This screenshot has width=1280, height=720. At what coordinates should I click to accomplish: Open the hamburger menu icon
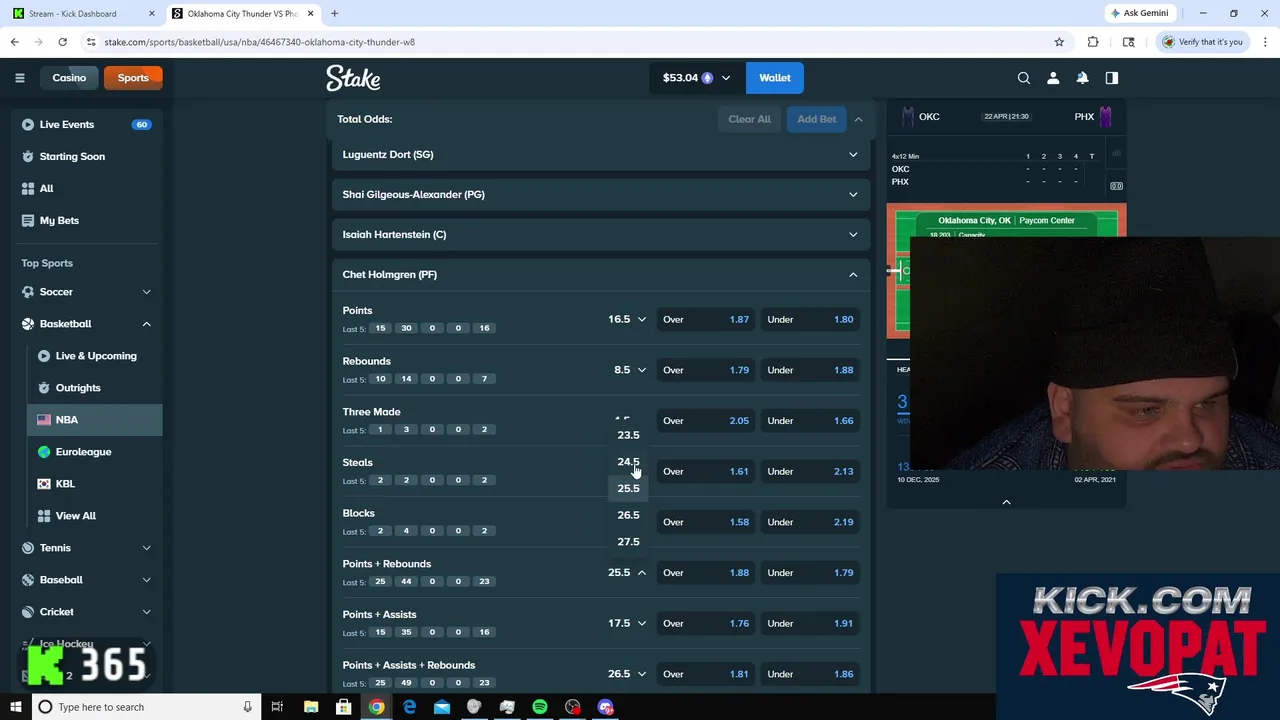[x=19, y=78]
